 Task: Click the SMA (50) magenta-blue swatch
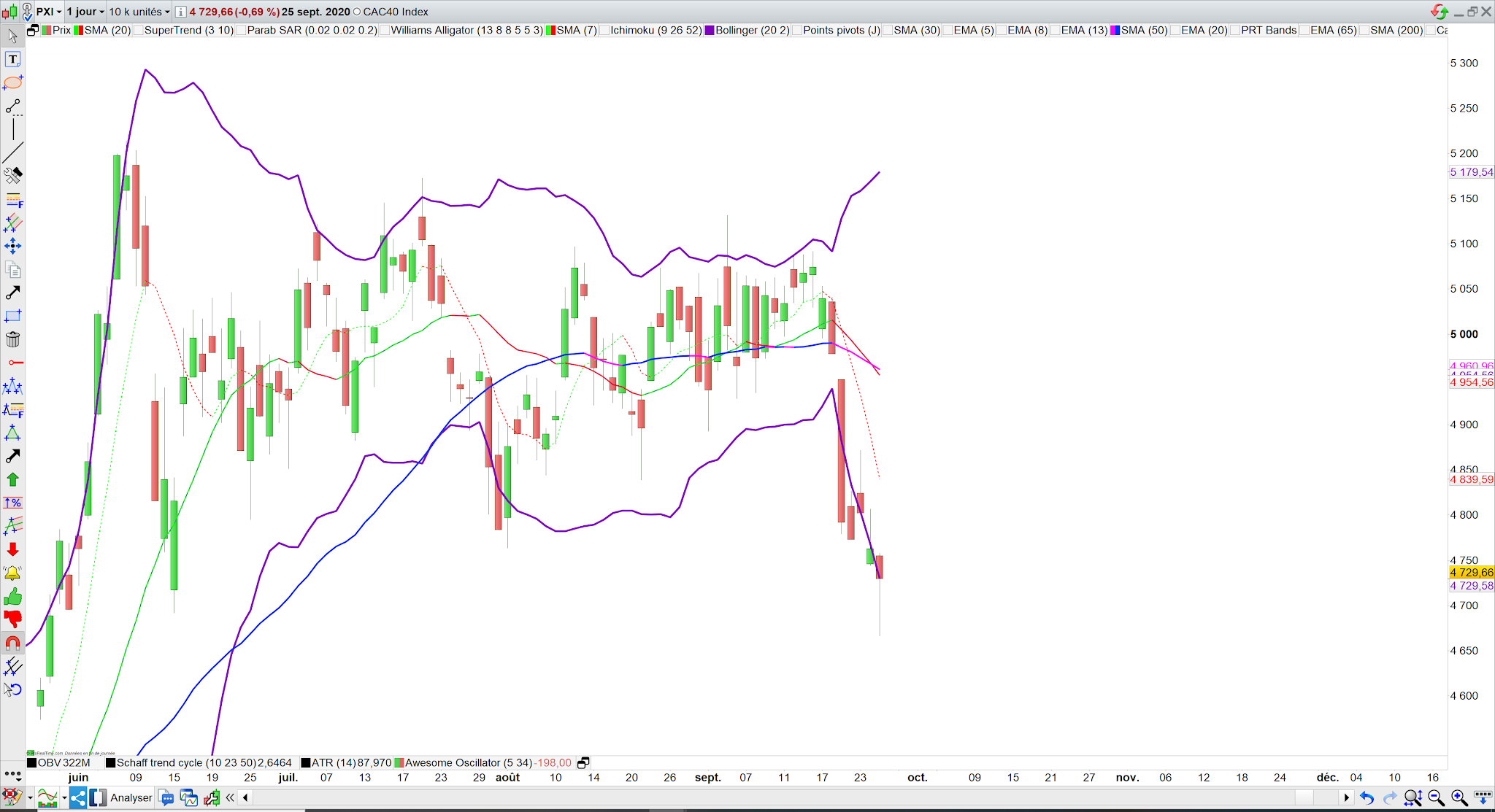pos(1115,30)
